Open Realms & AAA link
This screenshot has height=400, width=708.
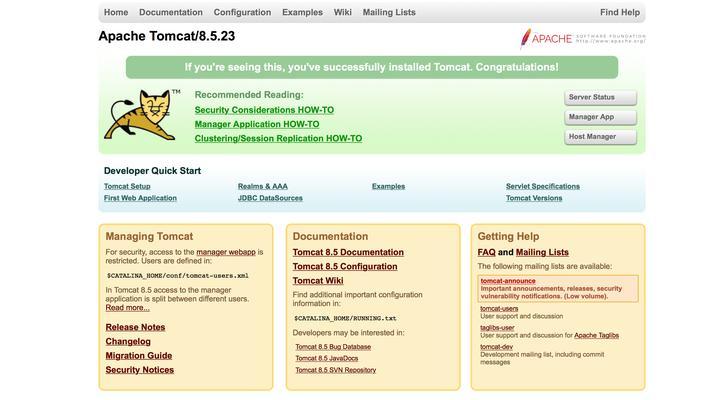pyautogui.click(x=263, y=186)
